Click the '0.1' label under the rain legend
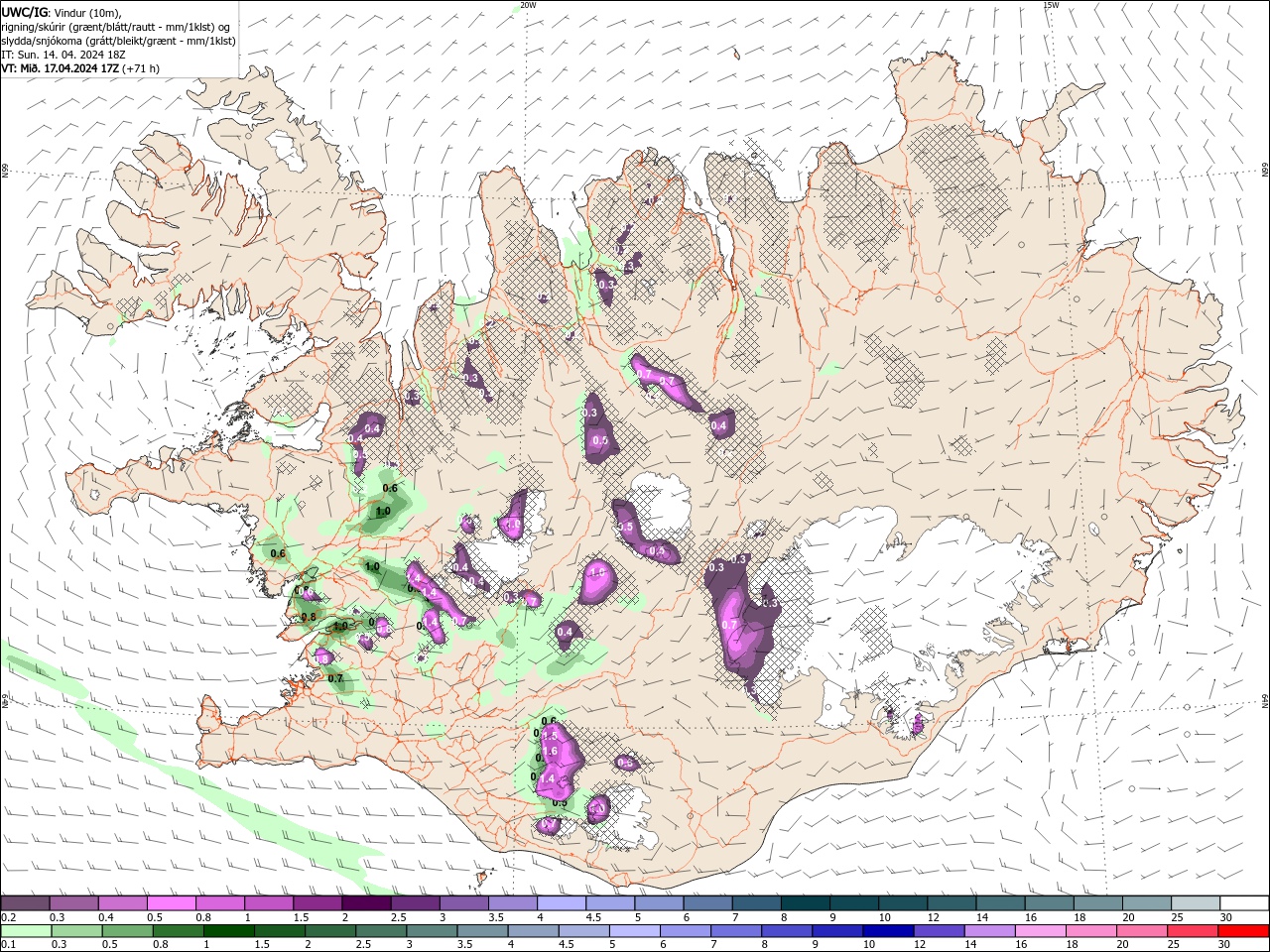Screen dimensions: 1270x952 8,945
